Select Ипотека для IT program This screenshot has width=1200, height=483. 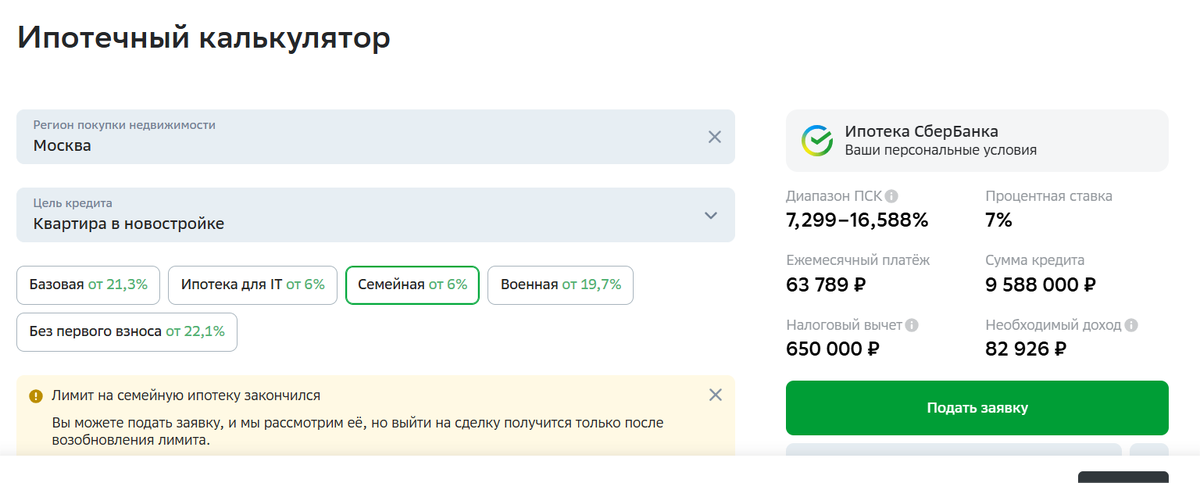pos(253,285)
